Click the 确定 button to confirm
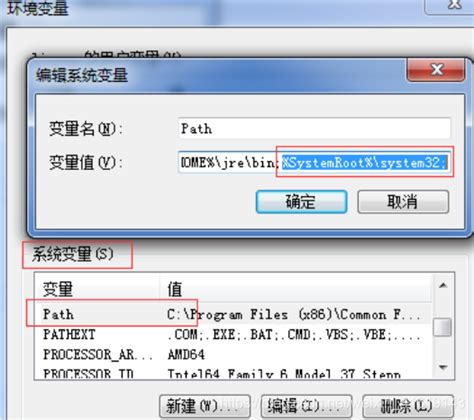 click(301, 202)
